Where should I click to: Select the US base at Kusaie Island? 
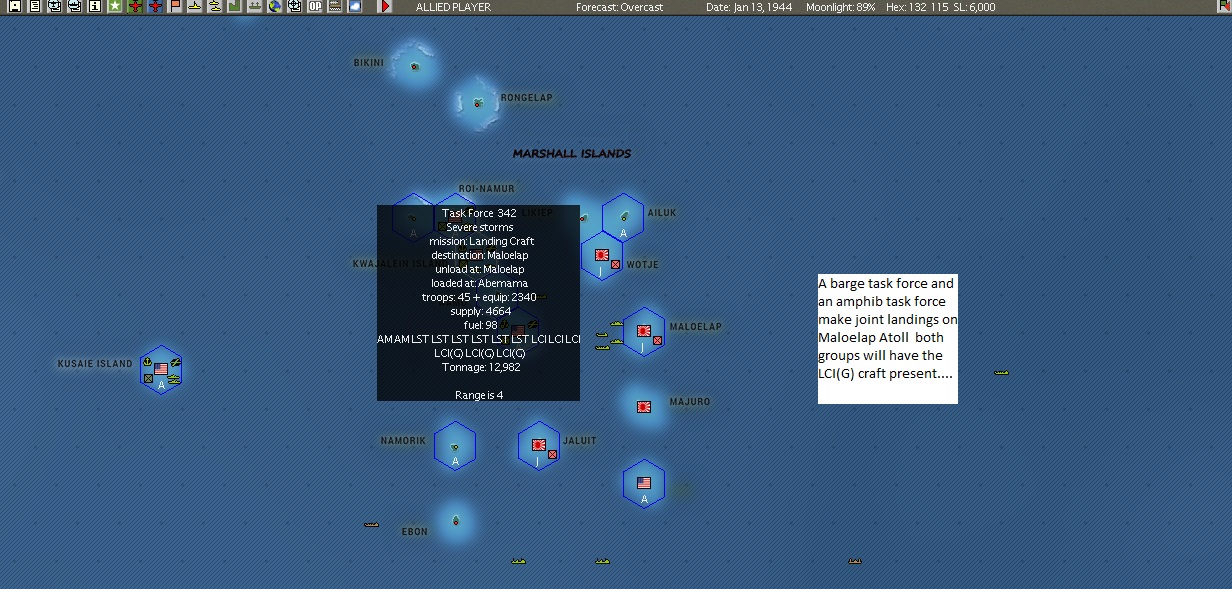tap(161, 370)
